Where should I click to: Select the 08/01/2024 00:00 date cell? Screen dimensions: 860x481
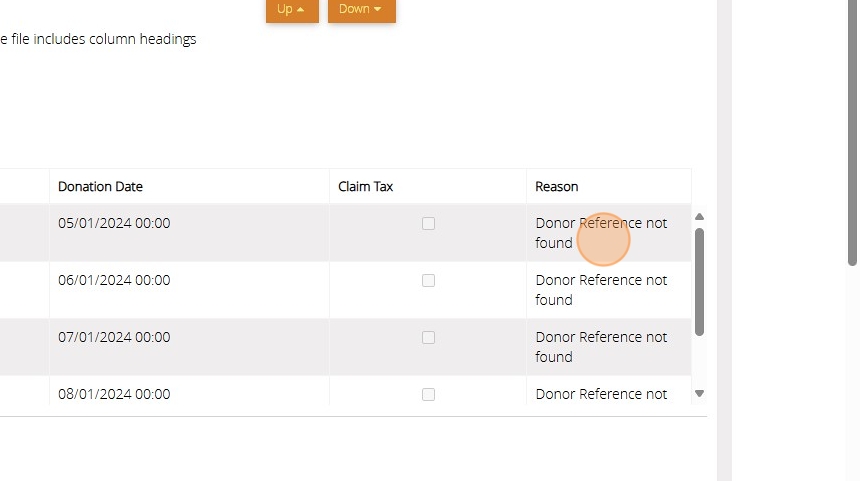(114, 394)
